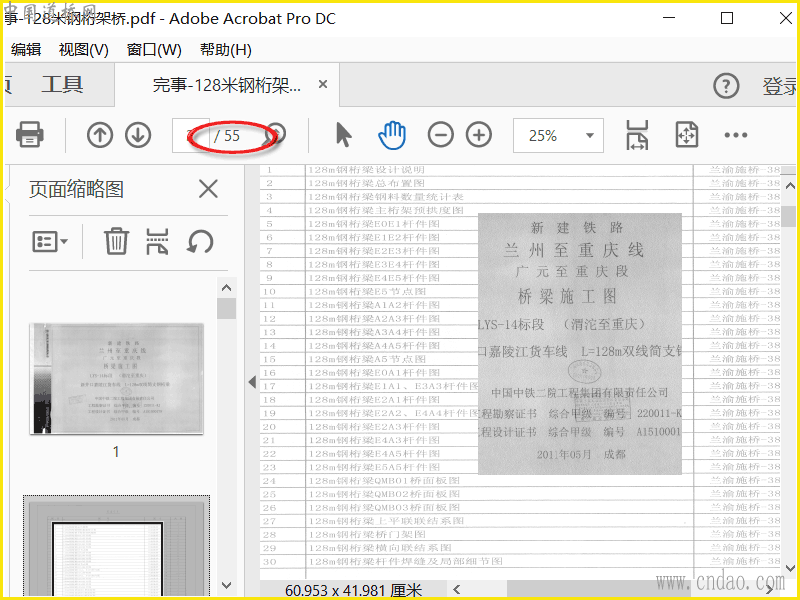Image resolution: width=800 pixels, height=600 pixels.
Task: Click the trash delete pages icon
Action: pos(116,241)
